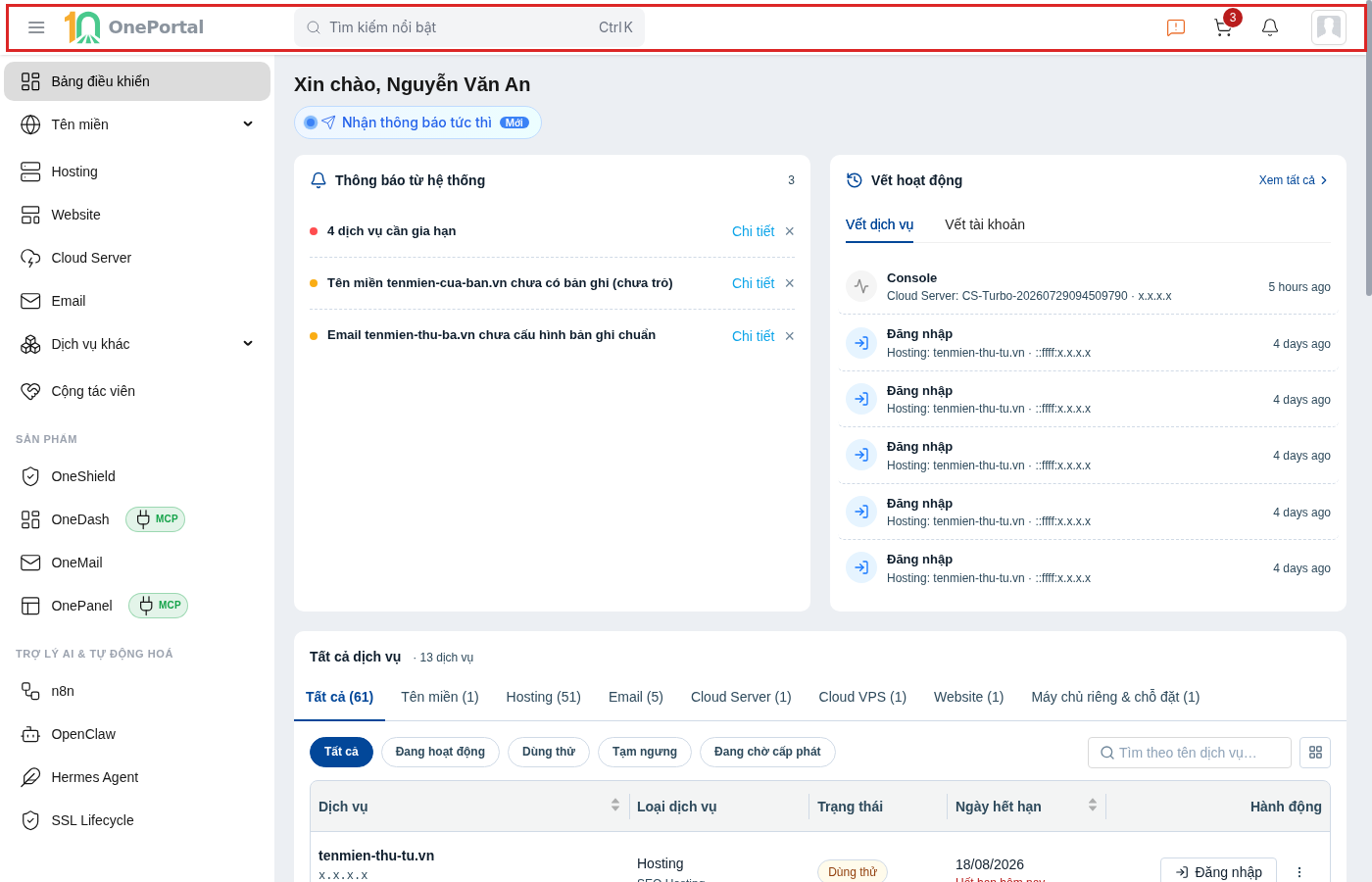Viewport: 1372px width, 882px height.
Task: Expand the Tên miền sidebar chevron
Action: 248,124
